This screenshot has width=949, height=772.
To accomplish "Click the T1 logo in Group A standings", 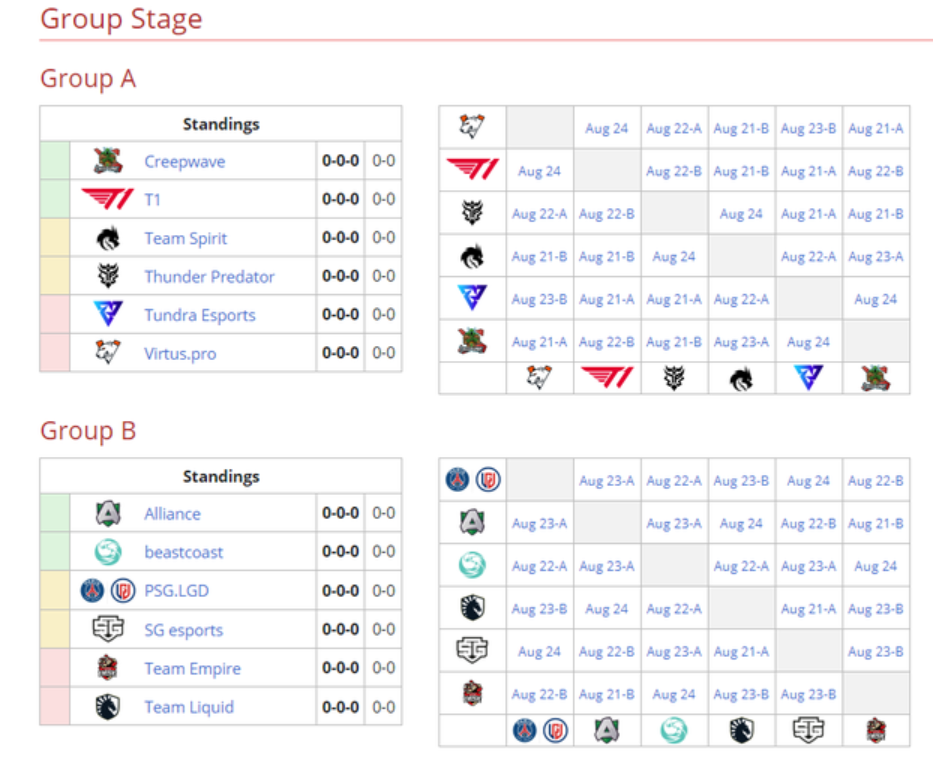I will [x=107, y=199].
